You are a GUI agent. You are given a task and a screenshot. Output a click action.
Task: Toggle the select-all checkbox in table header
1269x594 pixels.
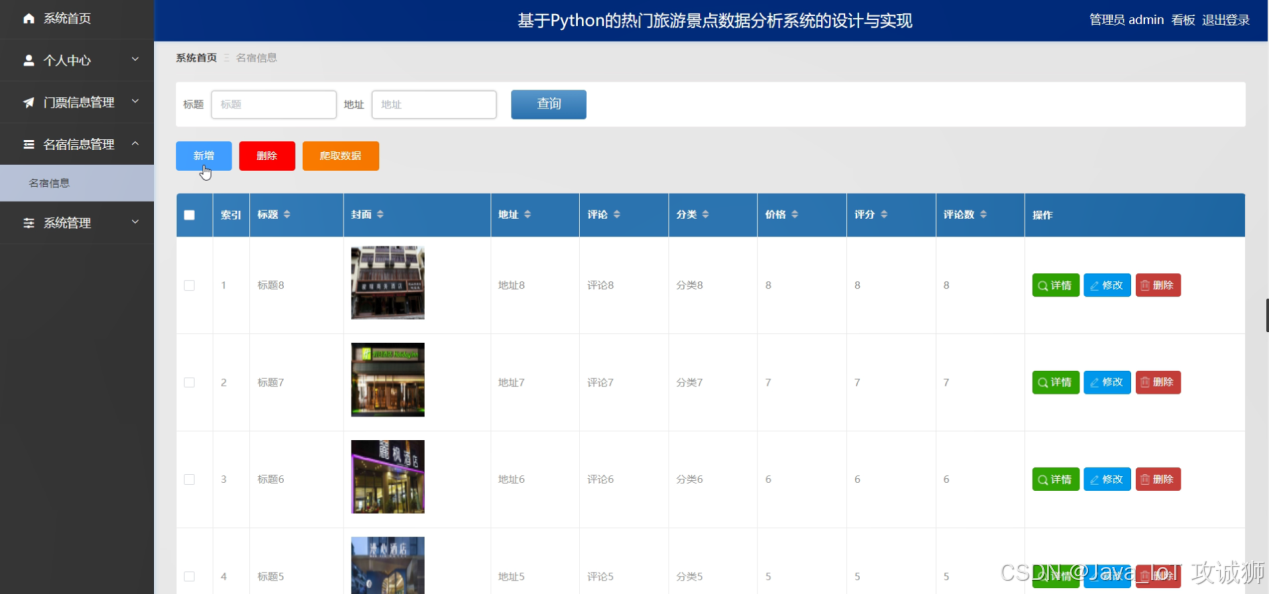(x=189, y=215)
